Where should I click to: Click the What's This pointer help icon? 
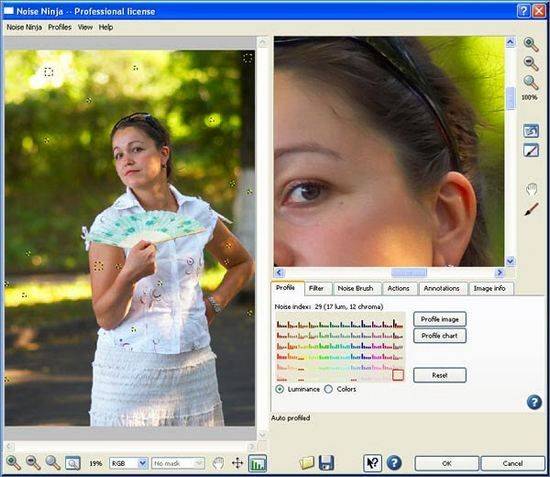372,463
